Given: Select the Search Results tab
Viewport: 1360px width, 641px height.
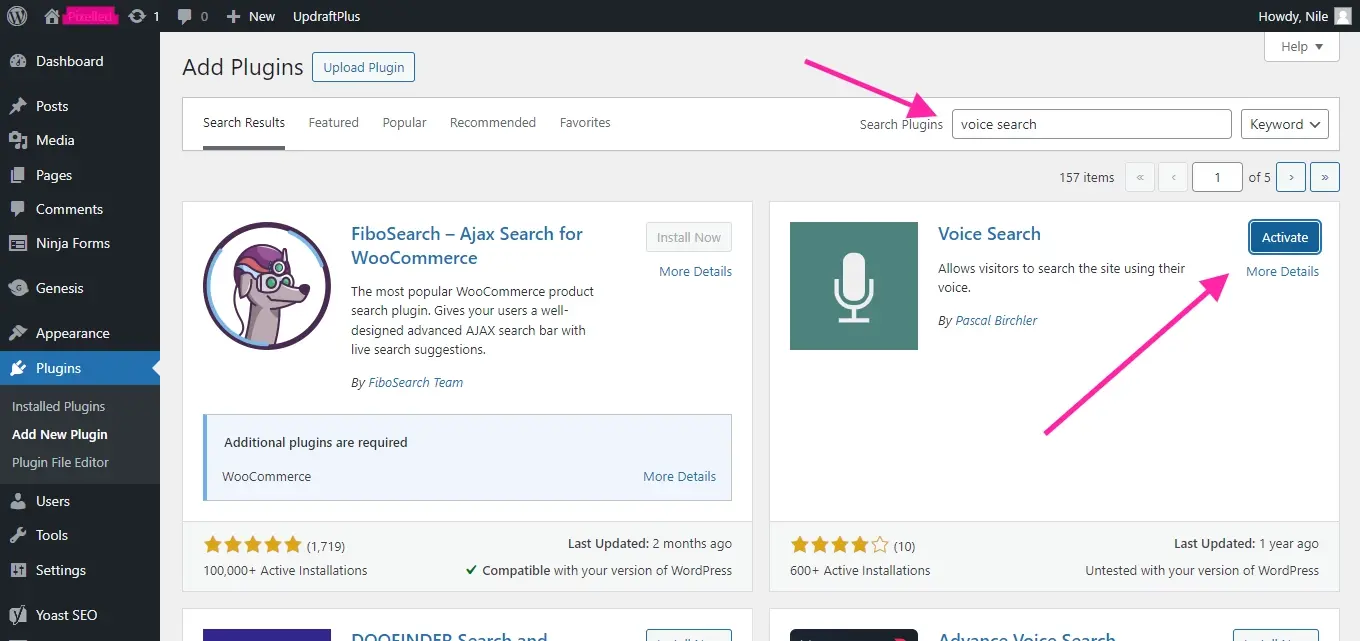Looking at the screenshot, I should click(244, 123).
